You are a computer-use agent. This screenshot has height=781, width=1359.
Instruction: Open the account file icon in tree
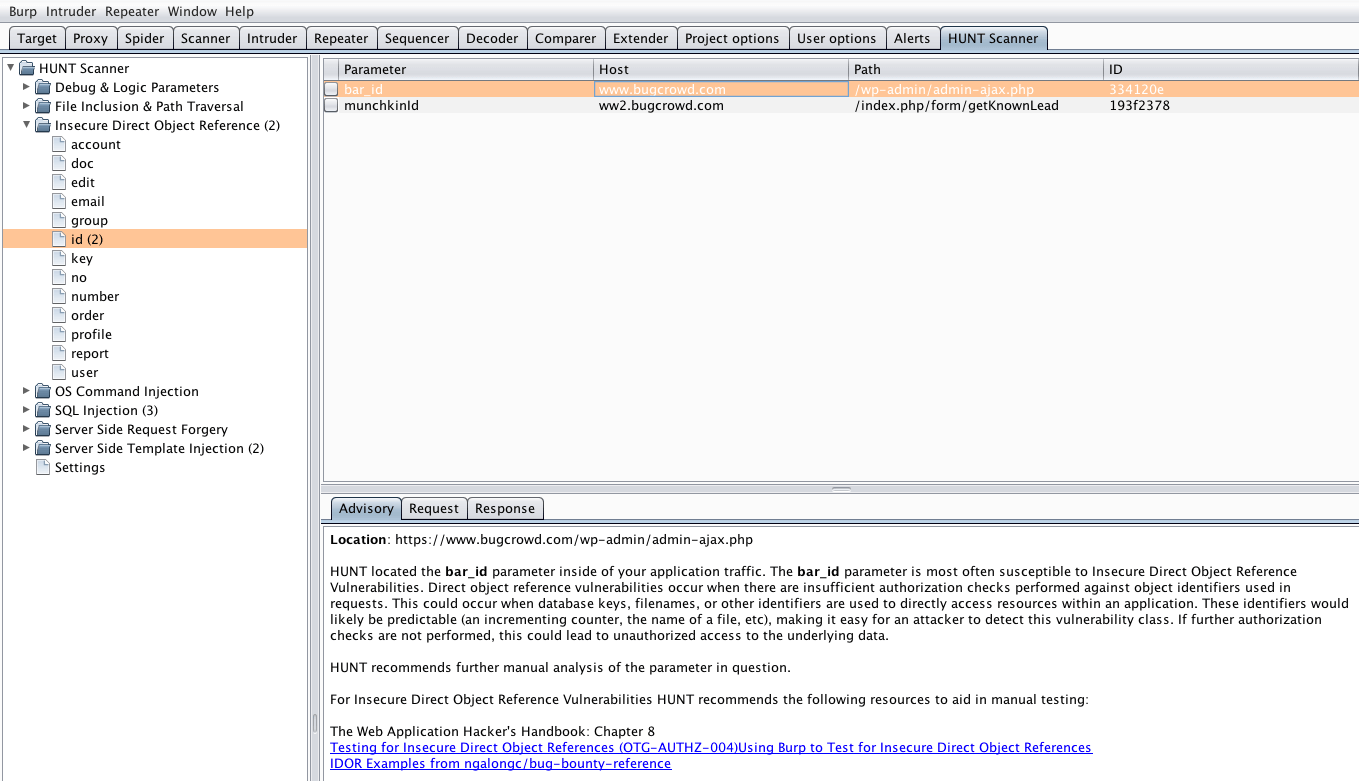(x=59, y=144)
